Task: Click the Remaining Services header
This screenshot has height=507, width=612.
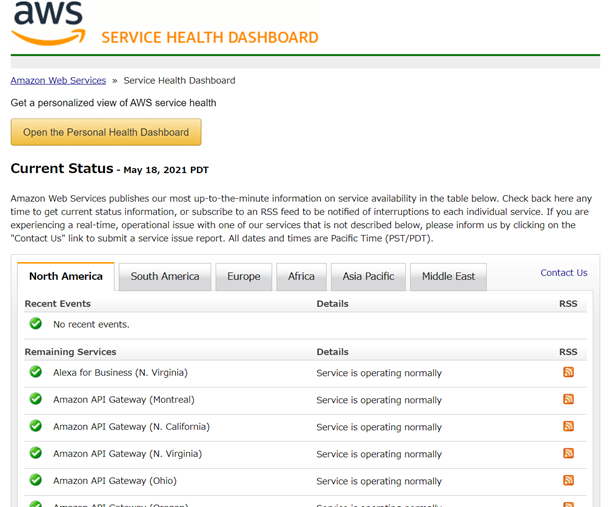Action: click(71, 352)
